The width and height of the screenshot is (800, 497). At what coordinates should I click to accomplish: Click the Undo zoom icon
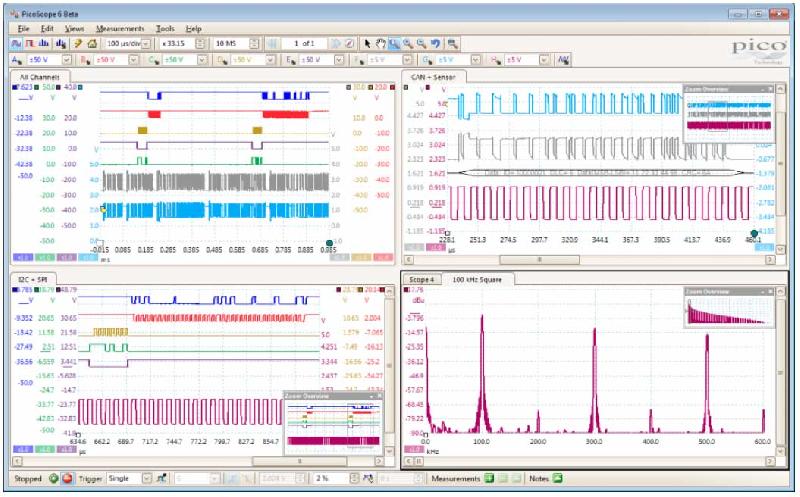click(x=436, y=44)
